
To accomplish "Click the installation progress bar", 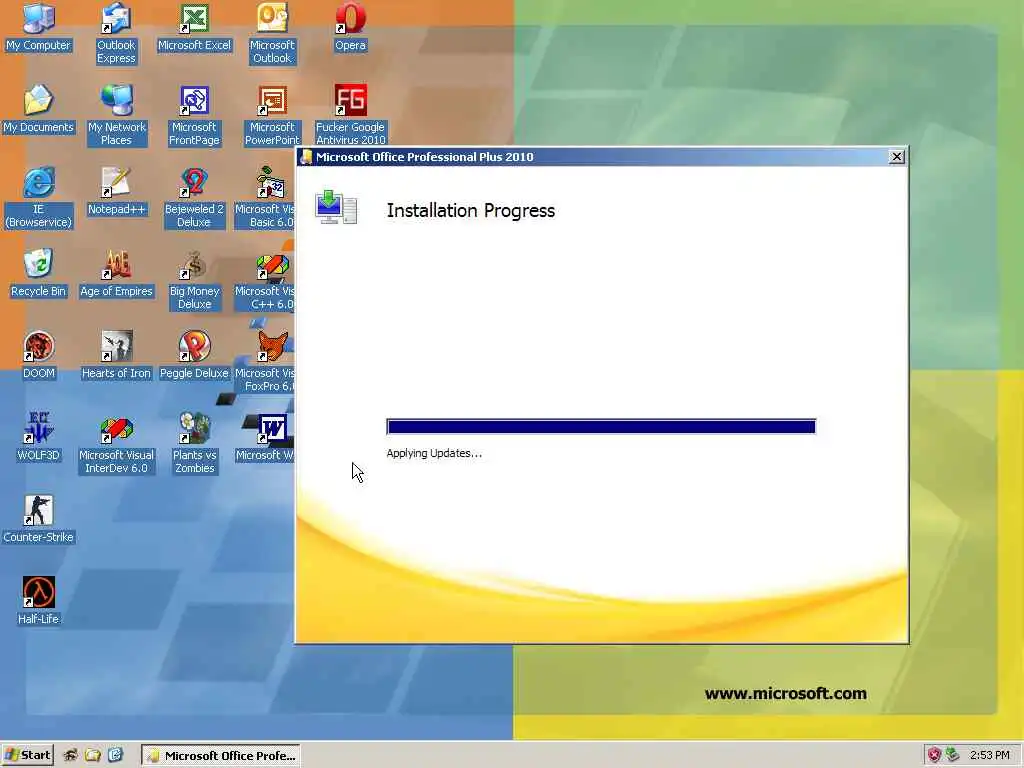I will (601, 426).
